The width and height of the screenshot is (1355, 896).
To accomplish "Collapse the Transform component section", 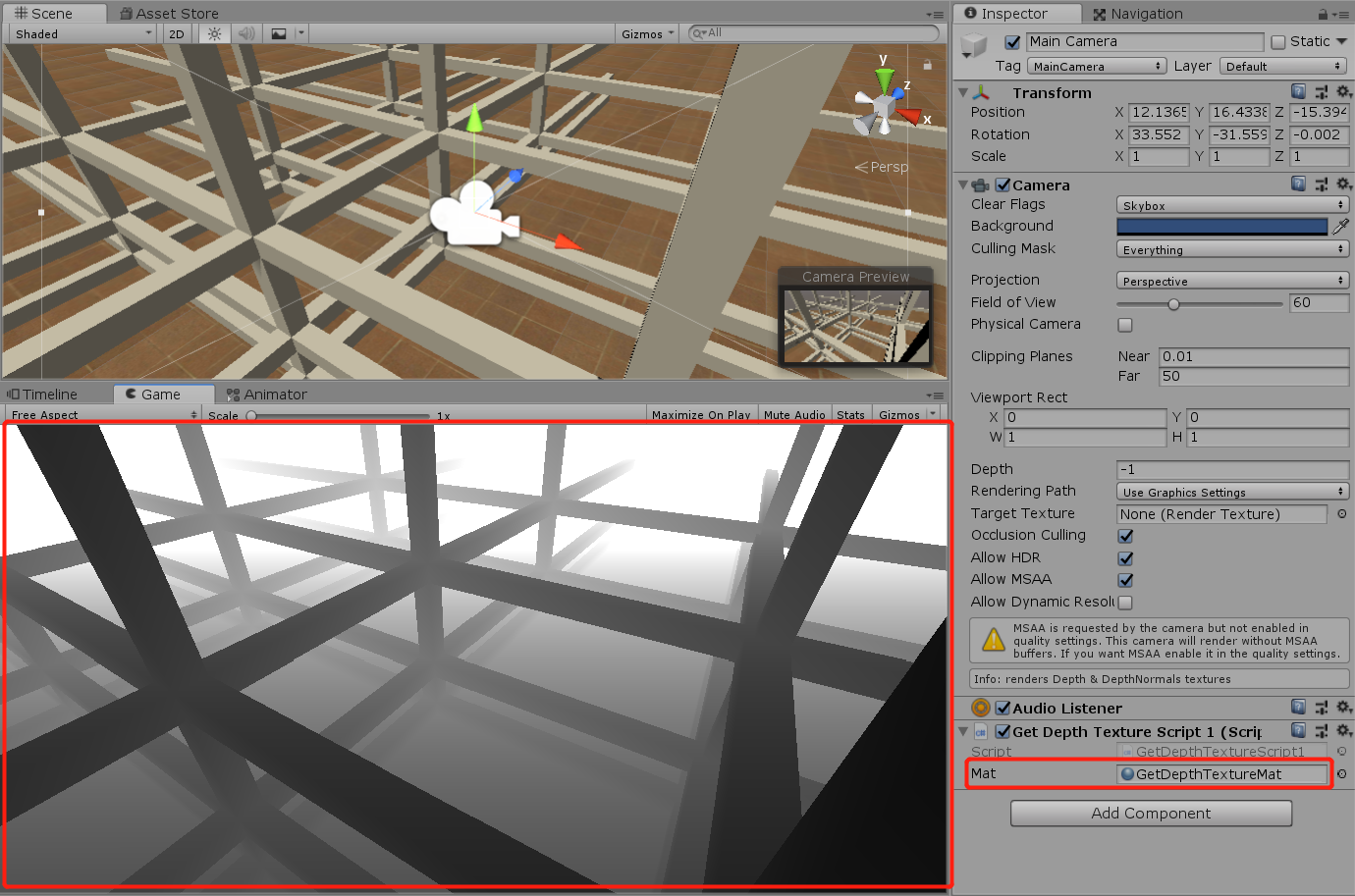I will [963, 91].
